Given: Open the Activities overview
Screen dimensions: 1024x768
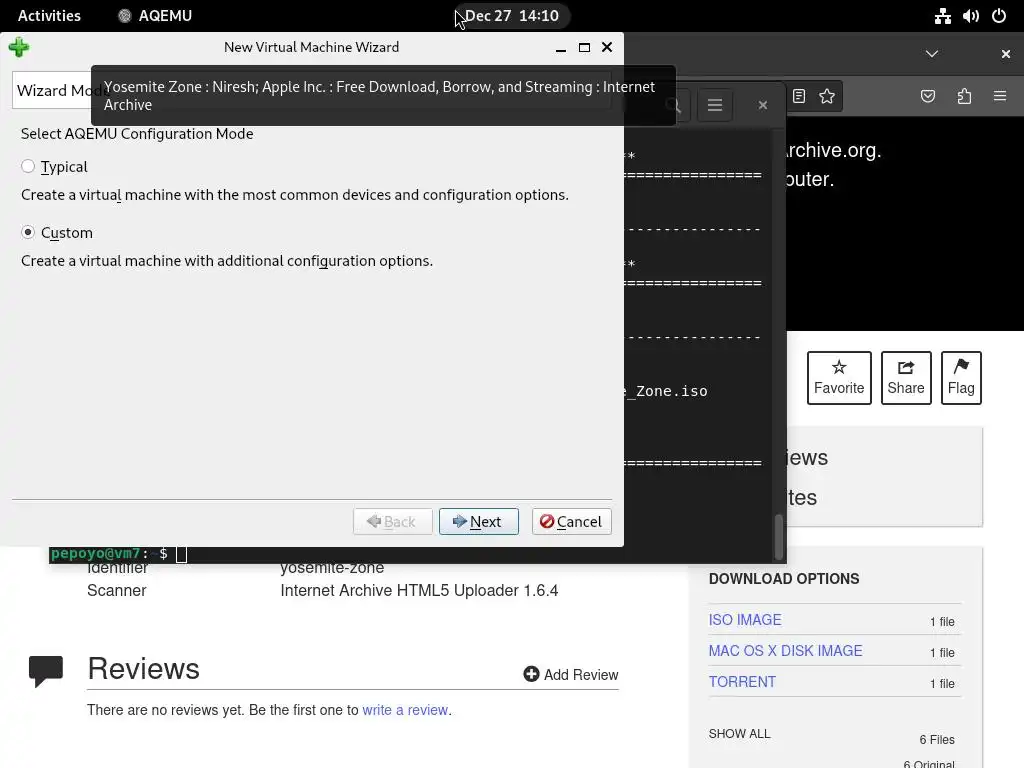Looking at the screenshot, I should [49, 16].
